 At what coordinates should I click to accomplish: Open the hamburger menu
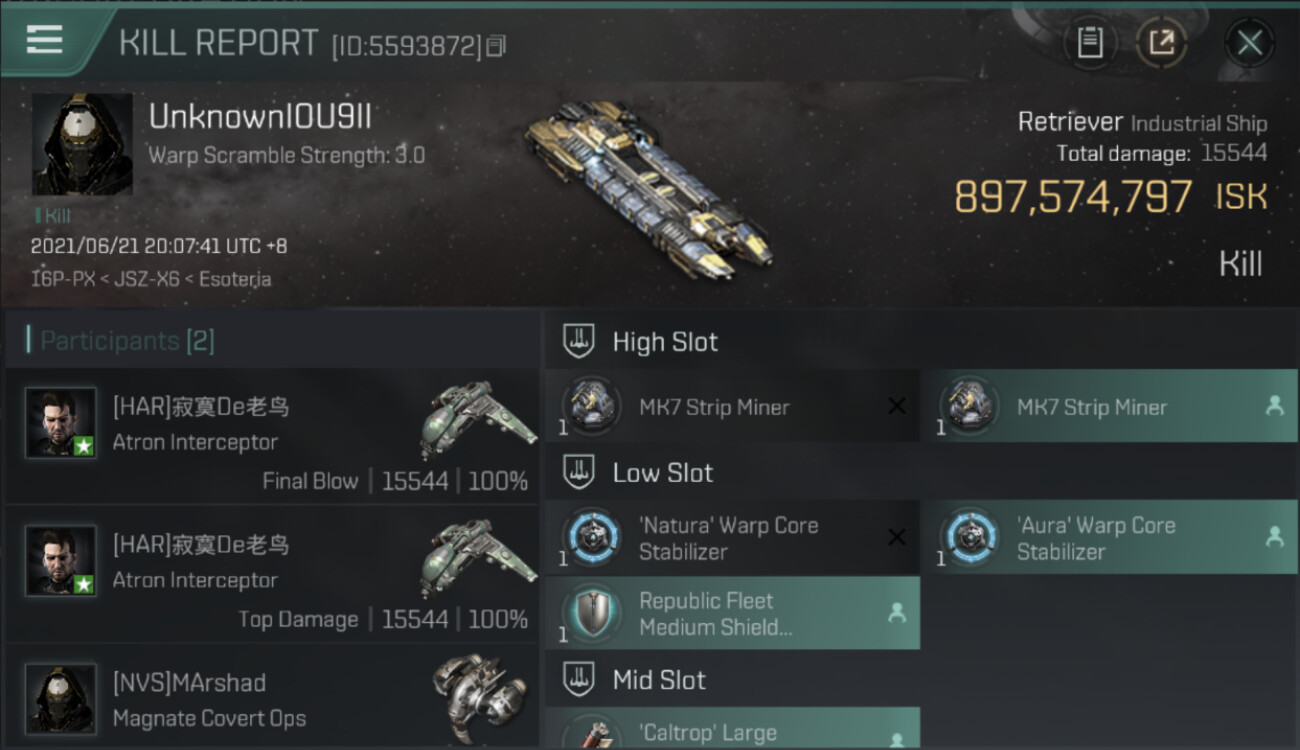(45, 40)
